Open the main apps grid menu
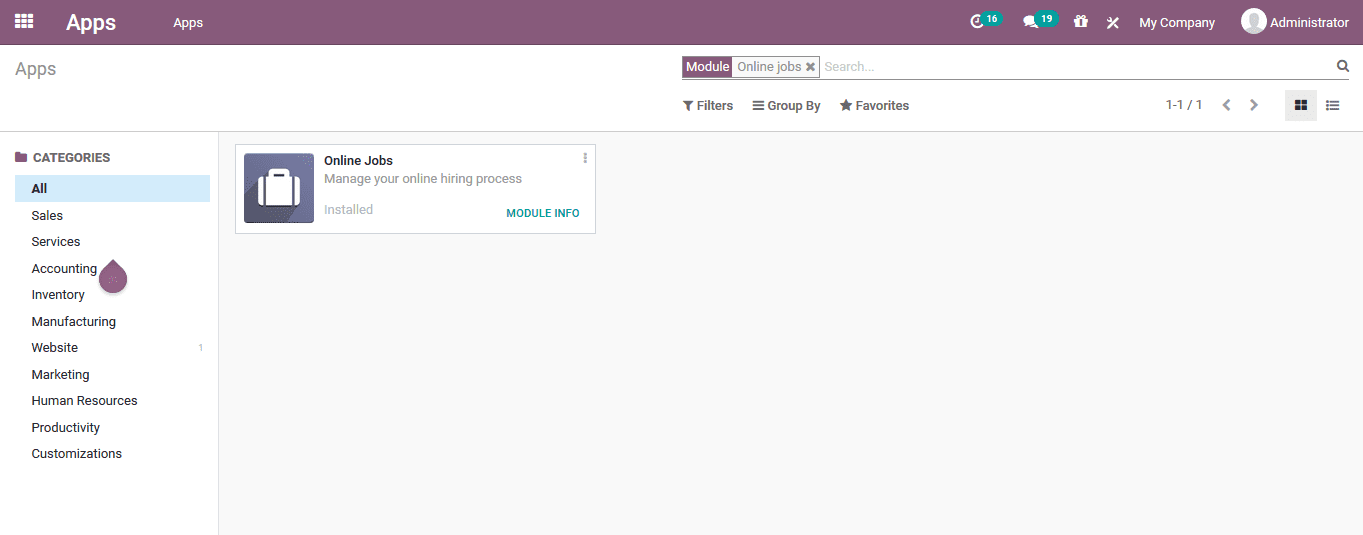 24,21
